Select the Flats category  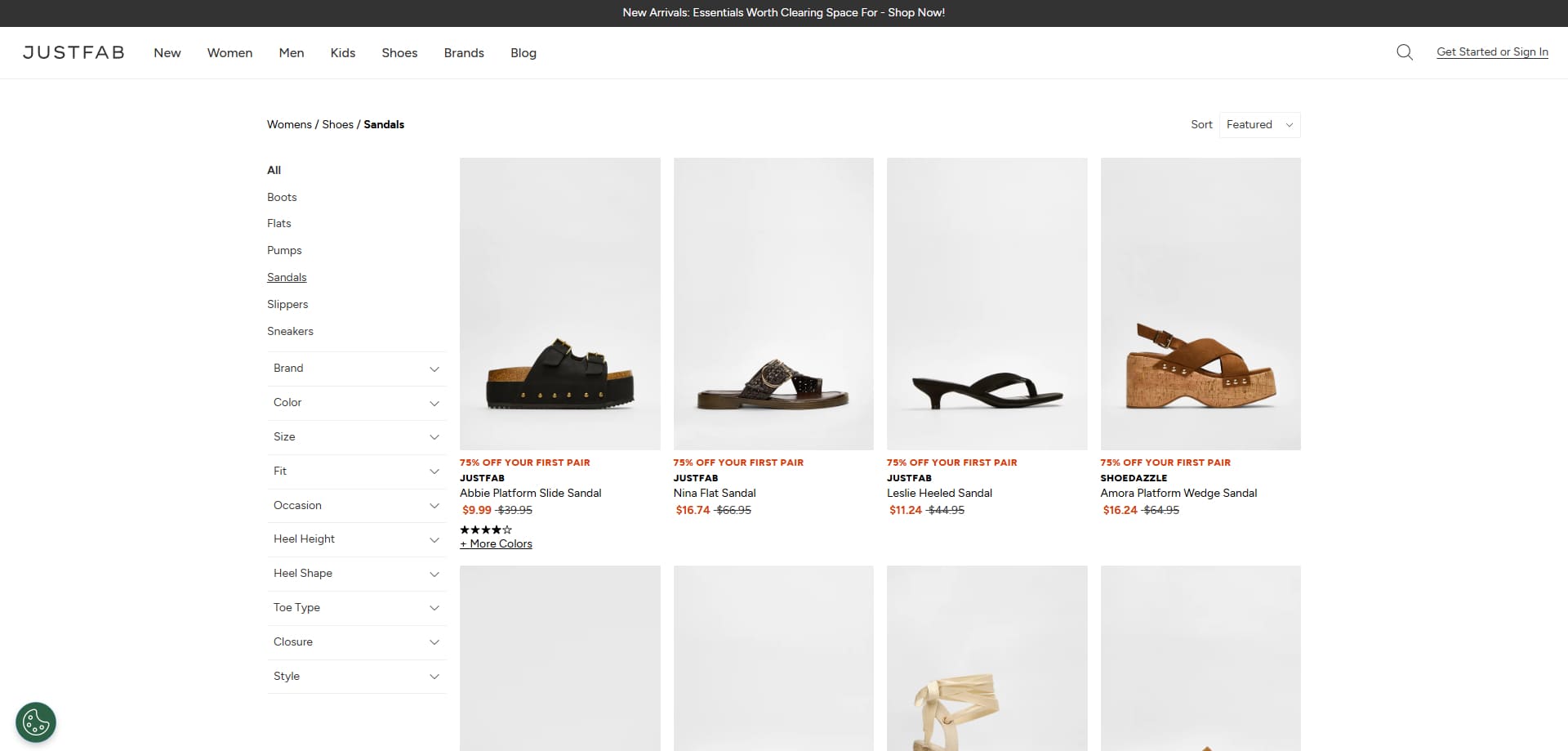(x=278, y=223)
